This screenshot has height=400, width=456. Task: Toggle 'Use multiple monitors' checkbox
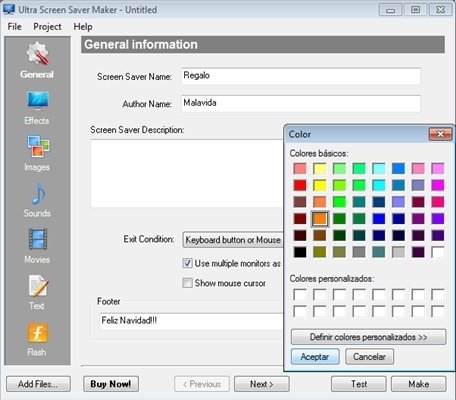(x=187, y=263)
